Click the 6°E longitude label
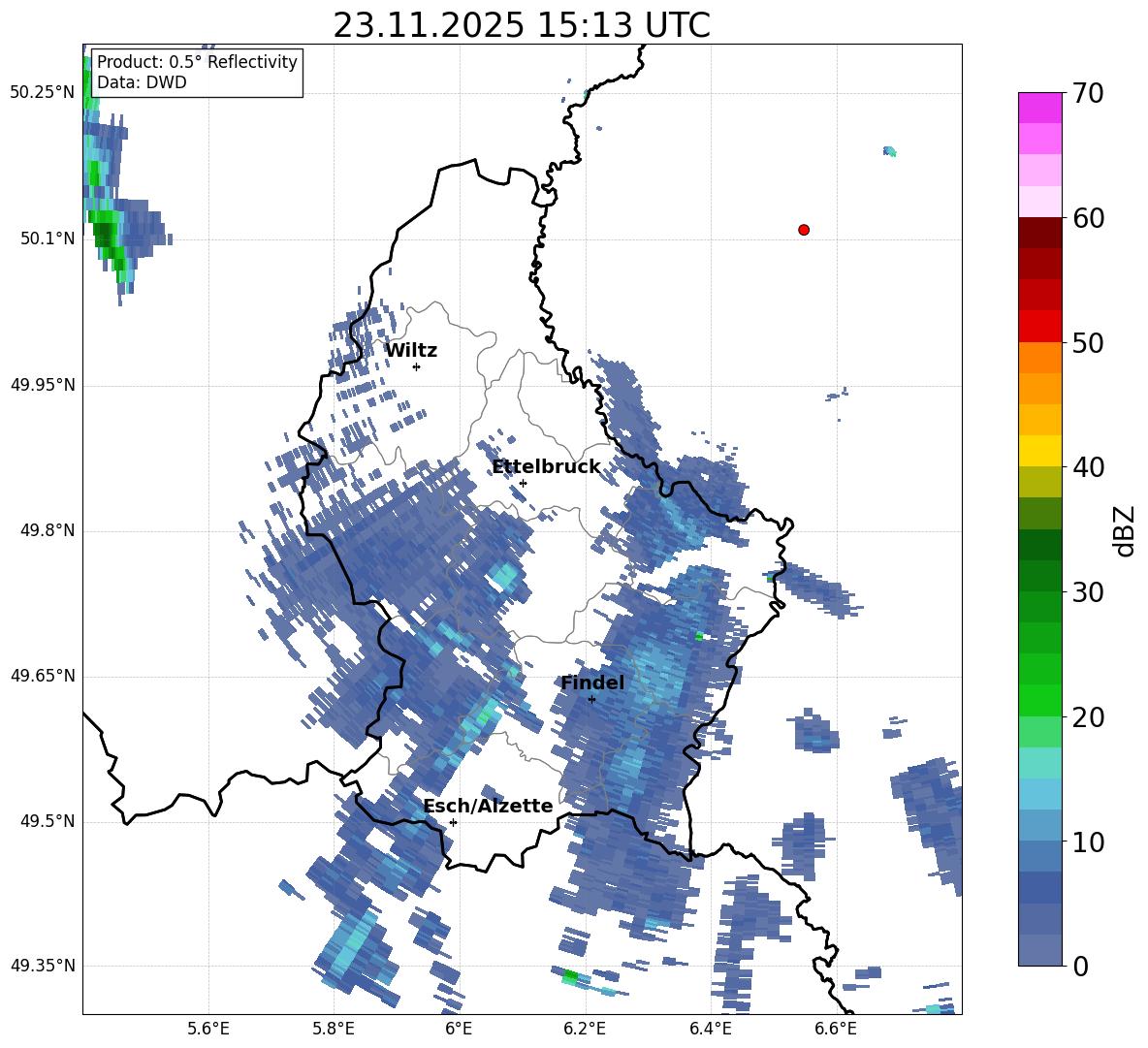This screenshot has height=1048, width=1148. click(459, 1029)
